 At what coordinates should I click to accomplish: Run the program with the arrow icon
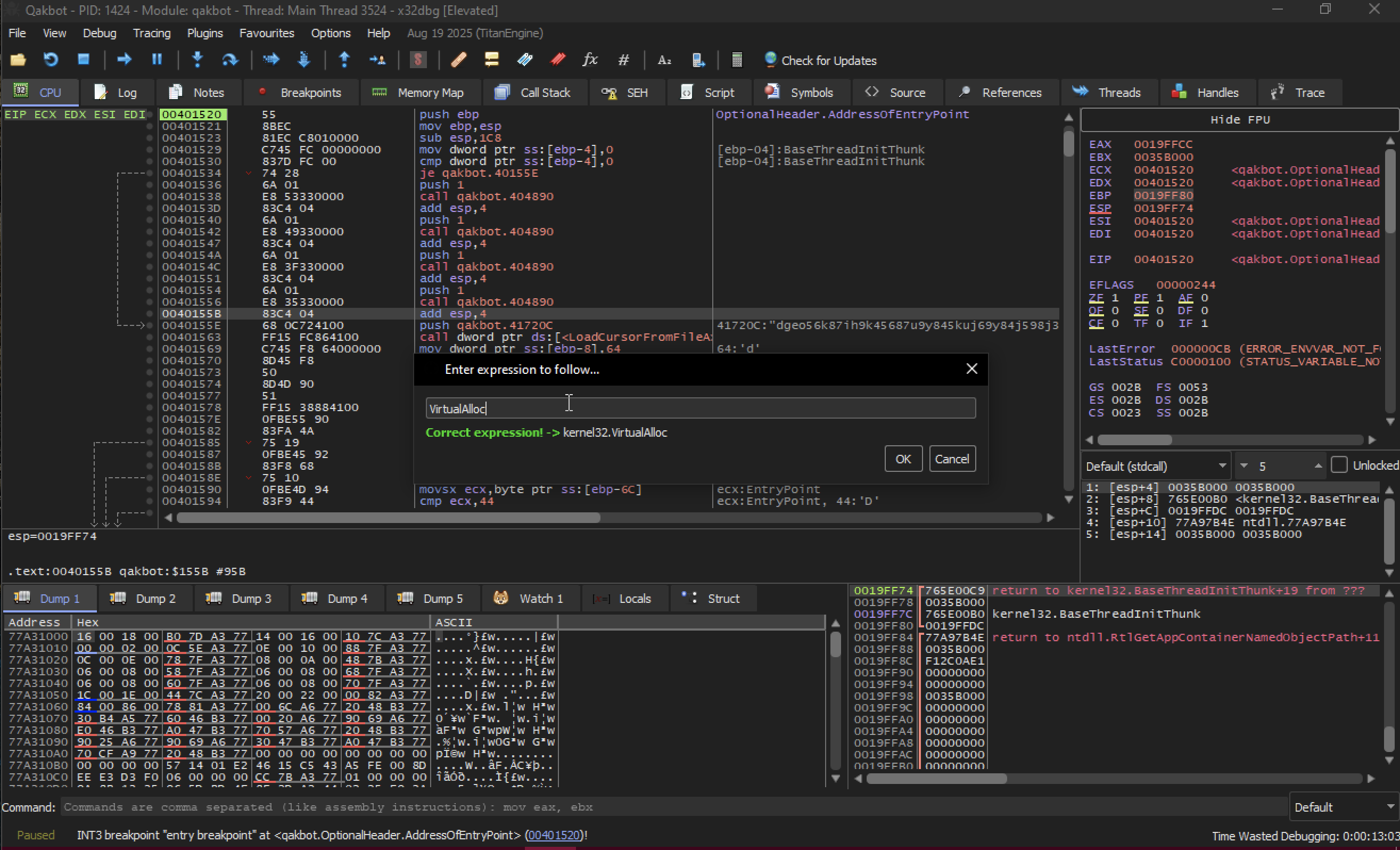click(124, 60)
